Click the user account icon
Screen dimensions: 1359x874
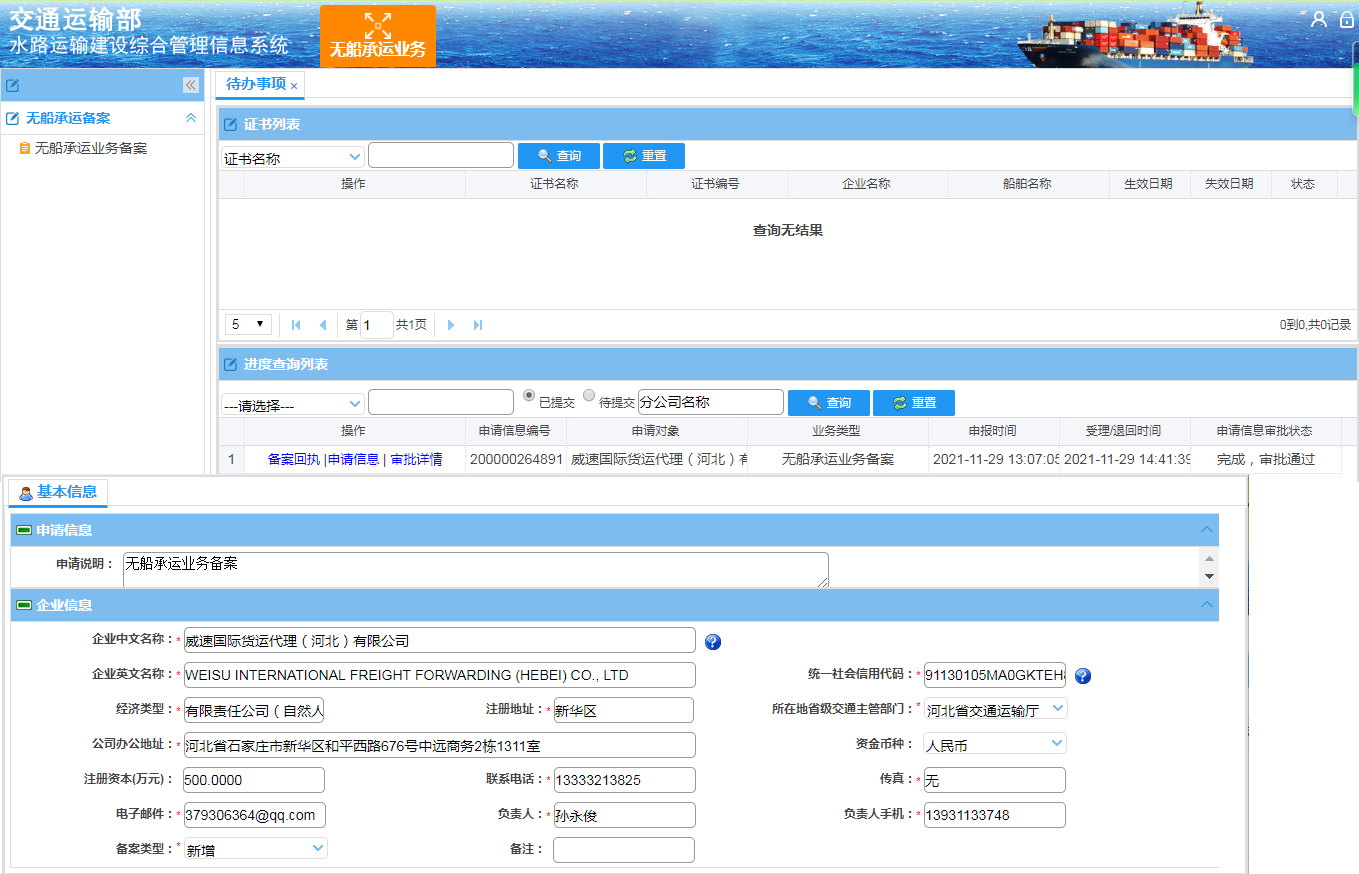click(x=1318, y=18)
